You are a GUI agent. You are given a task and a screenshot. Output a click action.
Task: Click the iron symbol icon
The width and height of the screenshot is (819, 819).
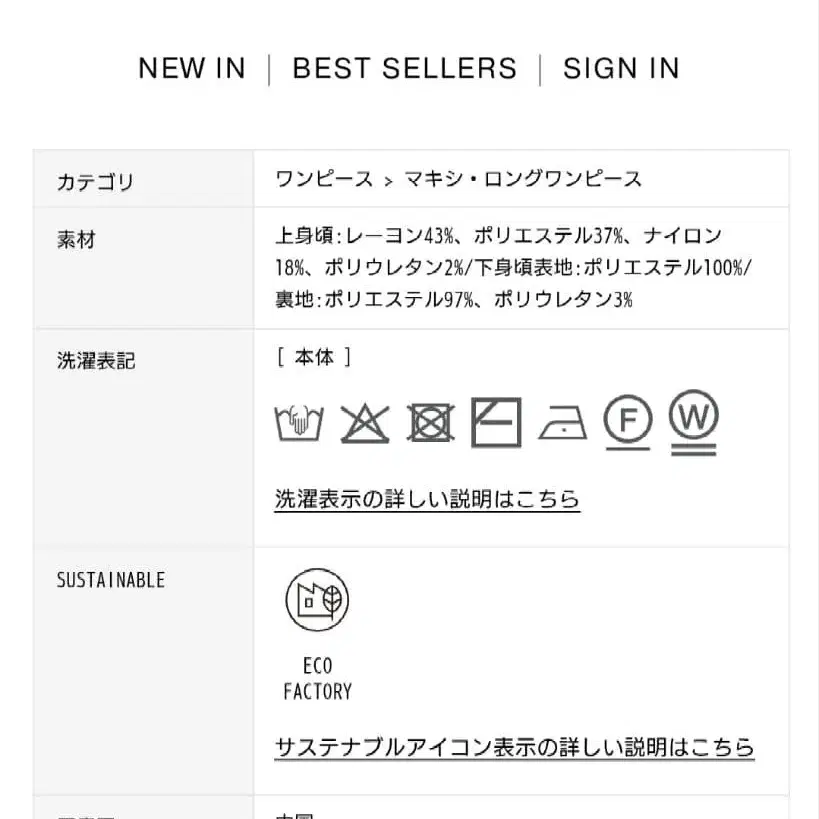pyautogui.click(x=562, y=423)
